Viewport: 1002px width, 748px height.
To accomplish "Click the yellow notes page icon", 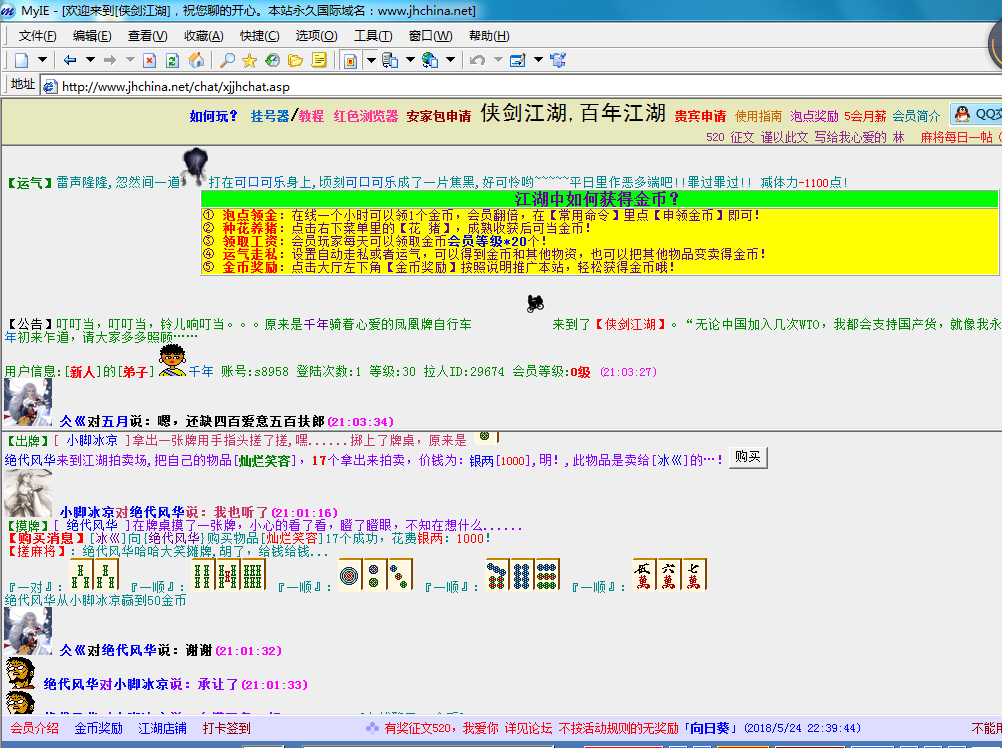I will [319, 60].
